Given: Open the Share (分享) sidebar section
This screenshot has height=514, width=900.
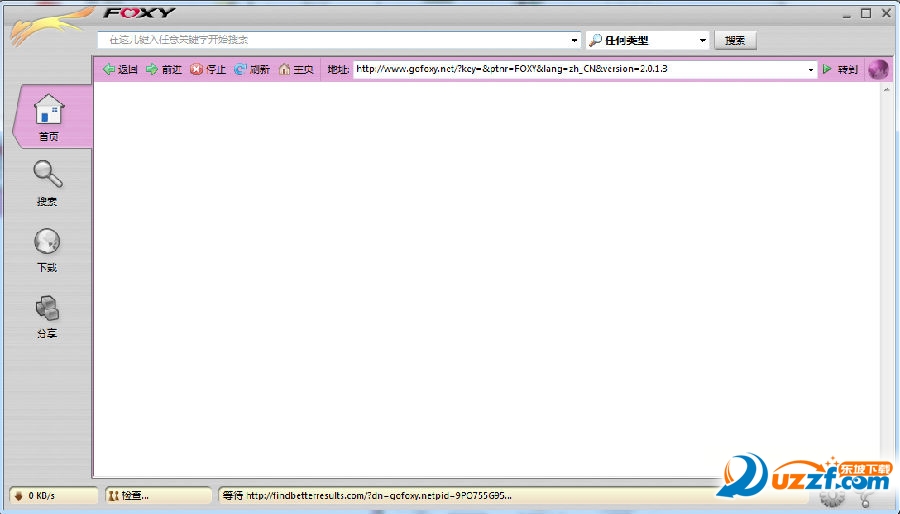Looking at the screenshot, I should pos(47,316).
